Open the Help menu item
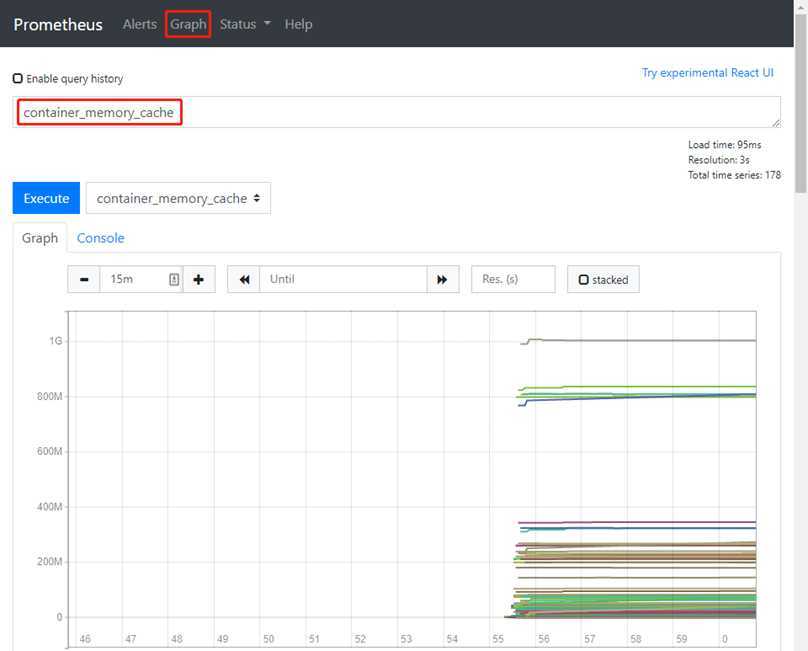Viewport: 808px width, 651px height. [298, 24]
